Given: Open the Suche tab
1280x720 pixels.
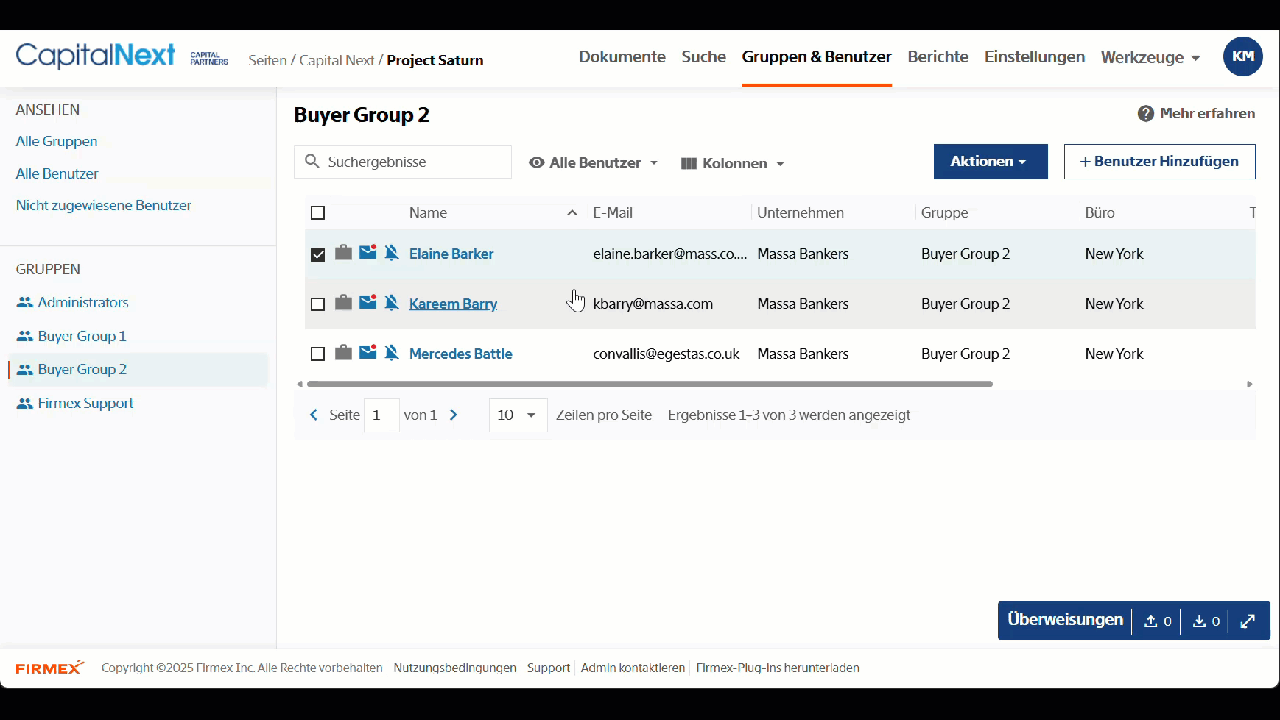Looking at the screenshot, I should coord(704,57).
